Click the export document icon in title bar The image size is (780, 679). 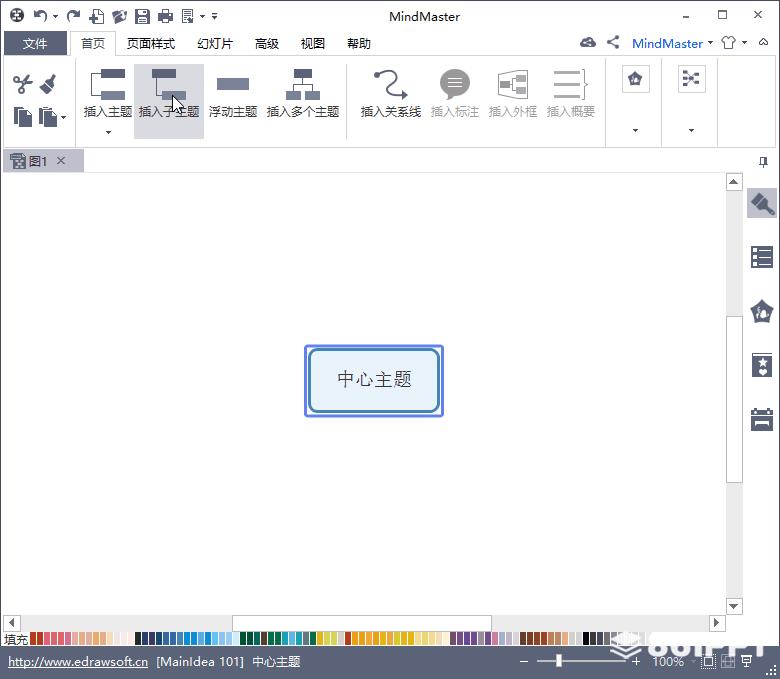click(188, 16)
